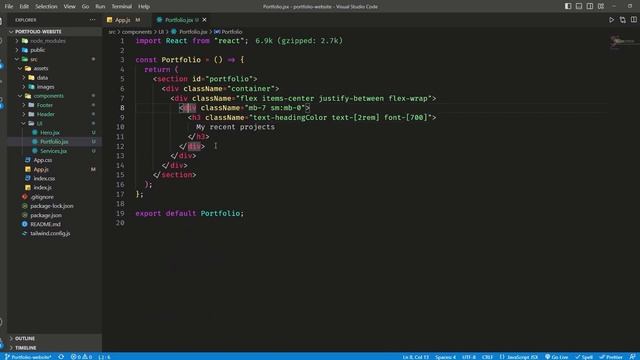The height and width of the screenshot is (360, 640).
Task: Open Explorer views and more actions ellipsis
Action: point(93,20)
